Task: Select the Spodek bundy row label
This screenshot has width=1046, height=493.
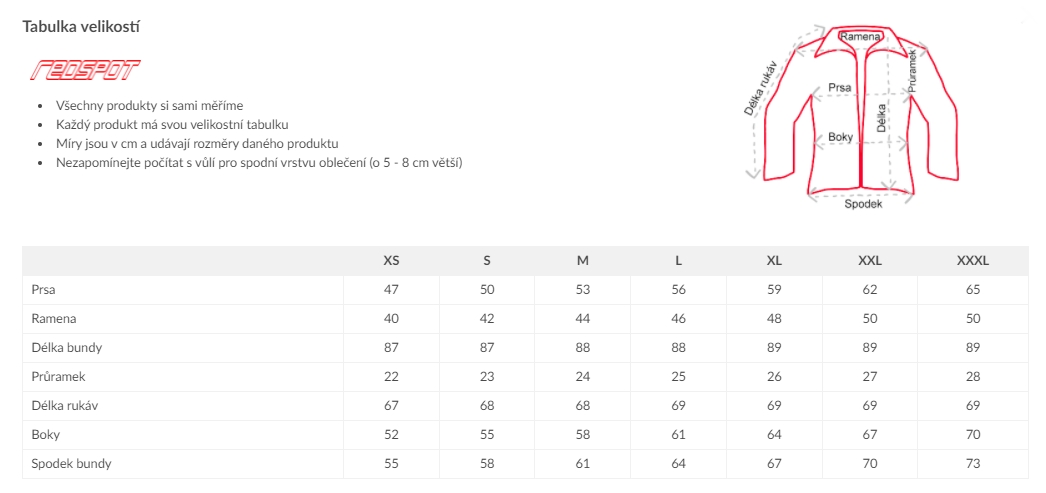Action: click(71, 464)
